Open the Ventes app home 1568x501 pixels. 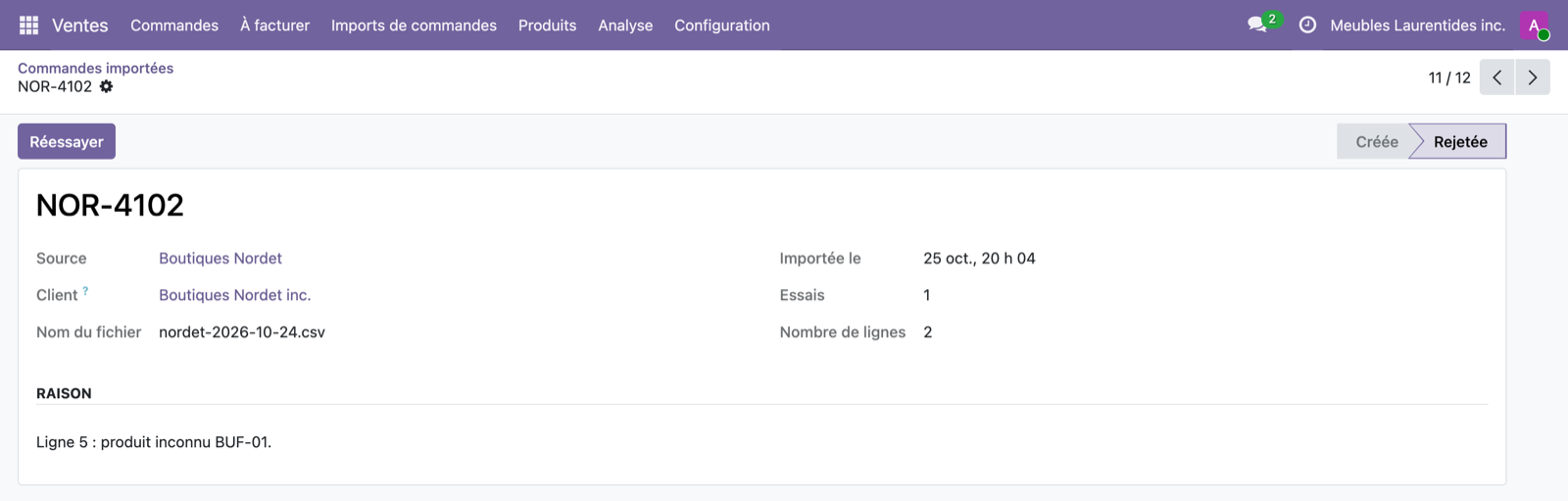coord(80,25)
